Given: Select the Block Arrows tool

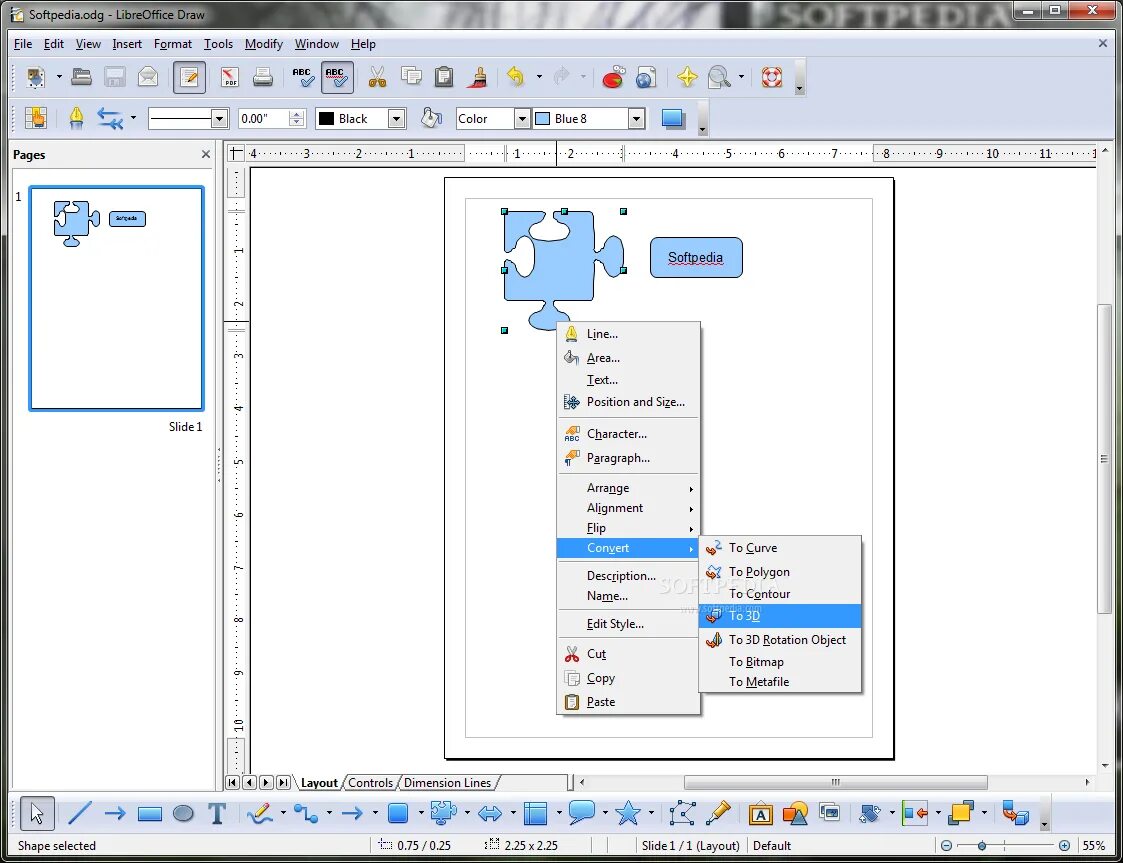Looking at the screenshot, I should coord(490,813).
